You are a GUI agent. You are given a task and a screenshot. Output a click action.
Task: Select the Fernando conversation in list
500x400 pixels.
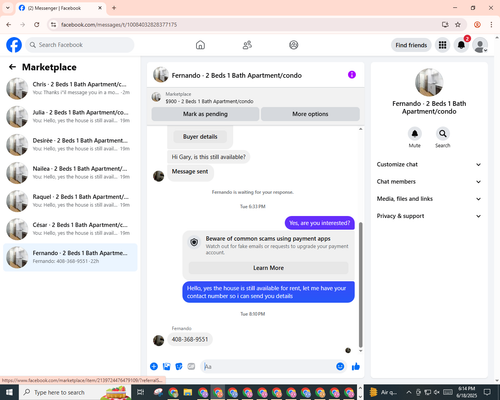click(70, 257)
